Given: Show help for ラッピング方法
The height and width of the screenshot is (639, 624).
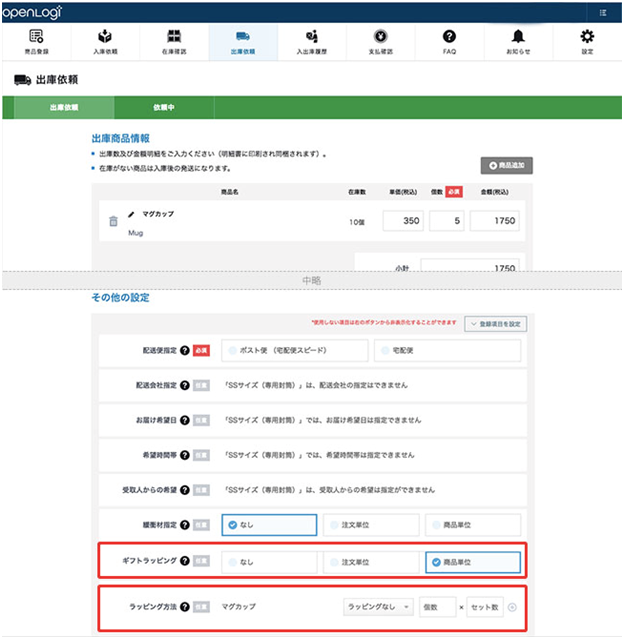Looking at the screenshot, I should click(x=185, y=607).
